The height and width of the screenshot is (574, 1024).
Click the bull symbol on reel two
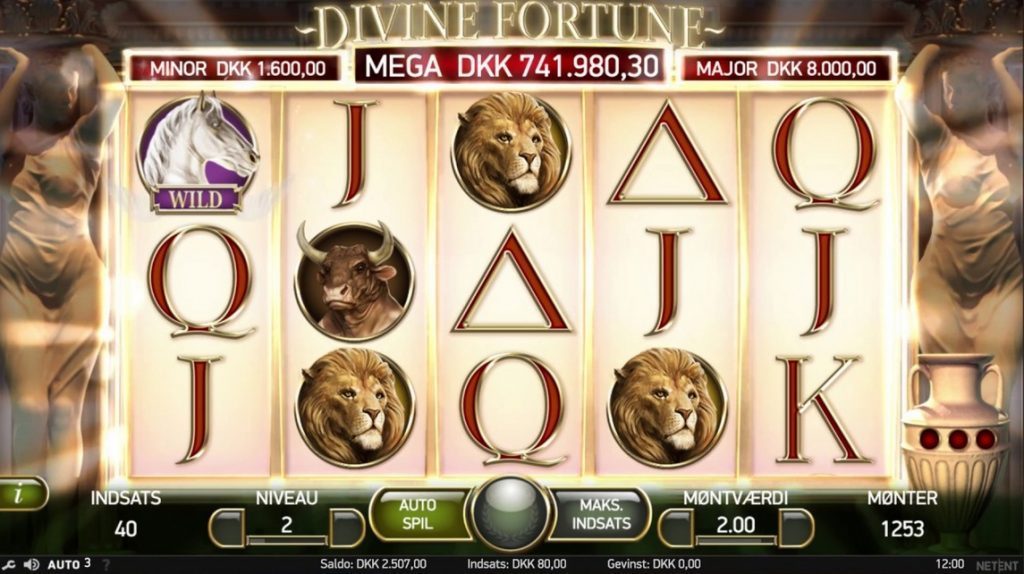(353, 281)
